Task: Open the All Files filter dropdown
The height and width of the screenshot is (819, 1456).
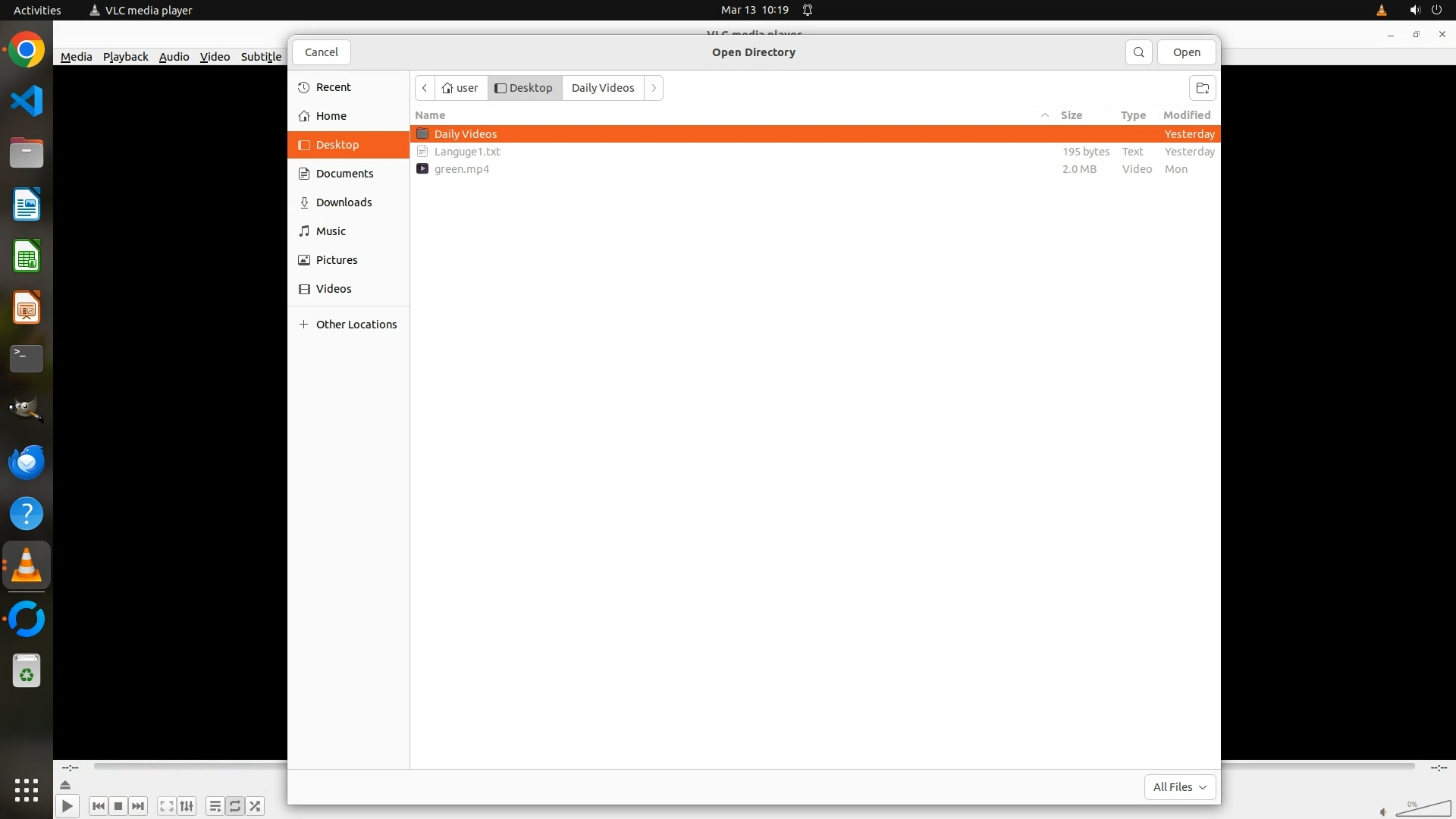Action: pyautogui.click(x=1179, y=787)
